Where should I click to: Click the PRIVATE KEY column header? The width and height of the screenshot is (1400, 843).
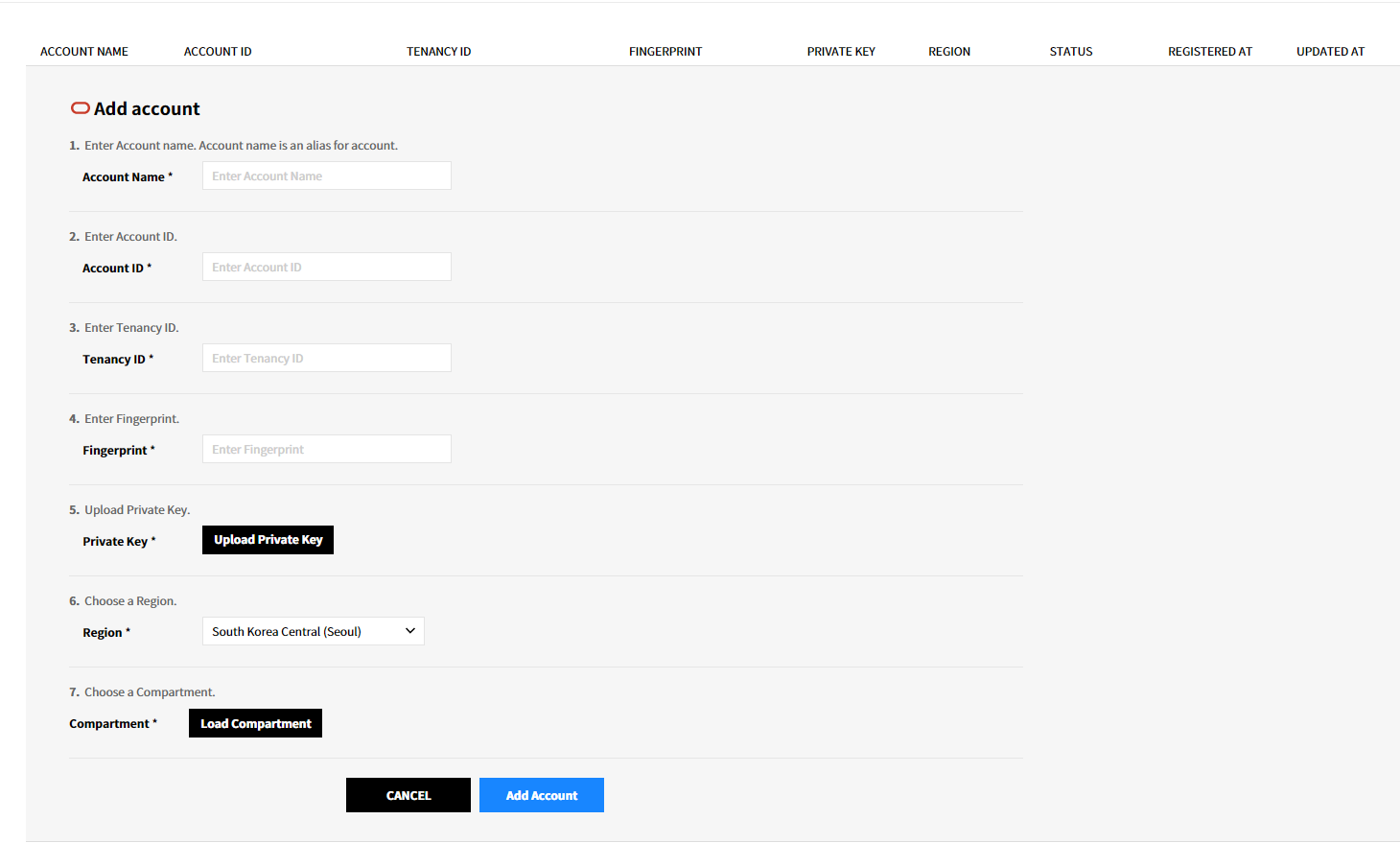(841, 52)
